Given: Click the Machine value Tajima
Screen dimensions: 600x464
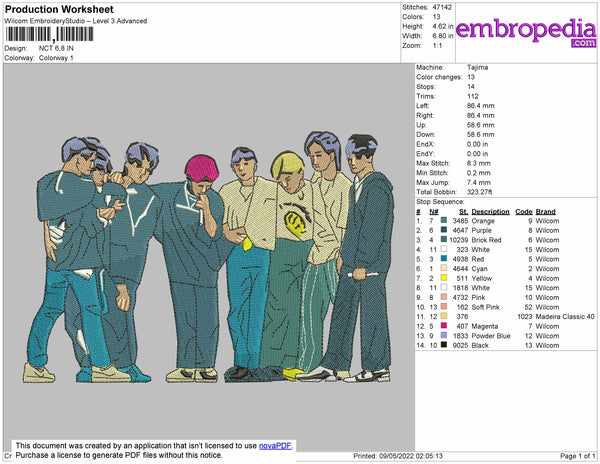Looking at the screenshot, I should (x=477, y=67).
